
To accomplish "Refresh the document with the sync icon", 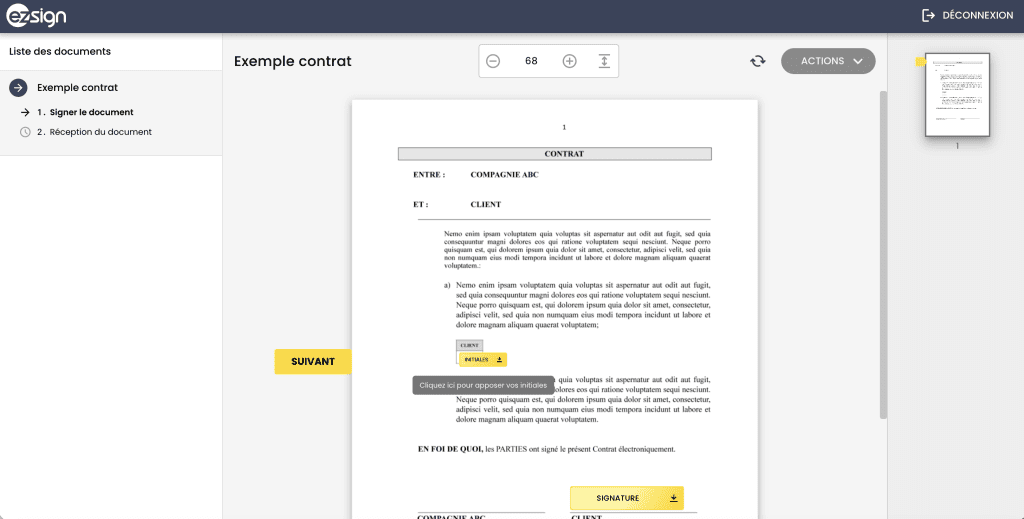I will (758, 61).
